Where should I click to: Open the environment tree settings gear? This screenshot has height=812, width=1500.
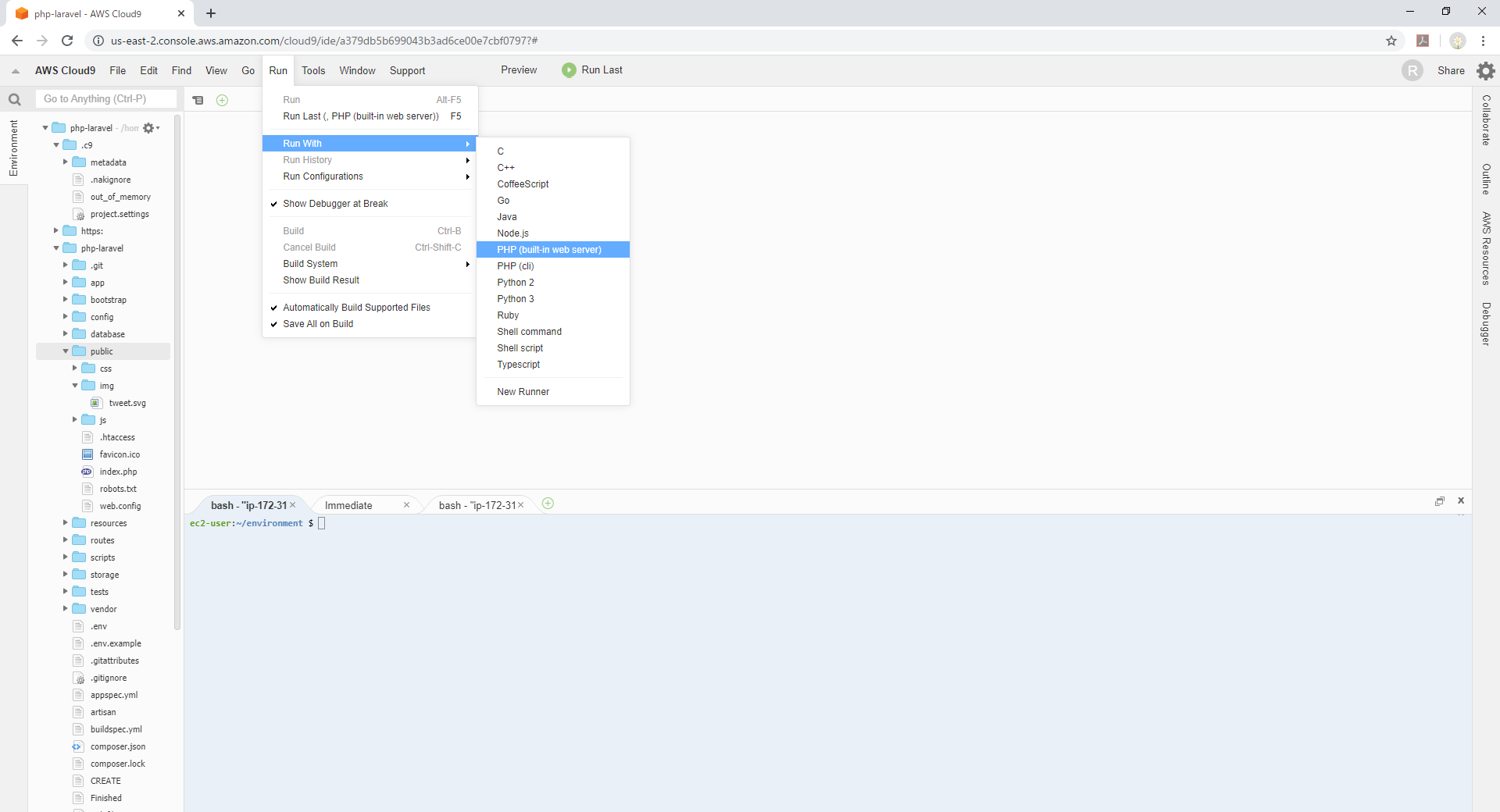tap(151, 128)
